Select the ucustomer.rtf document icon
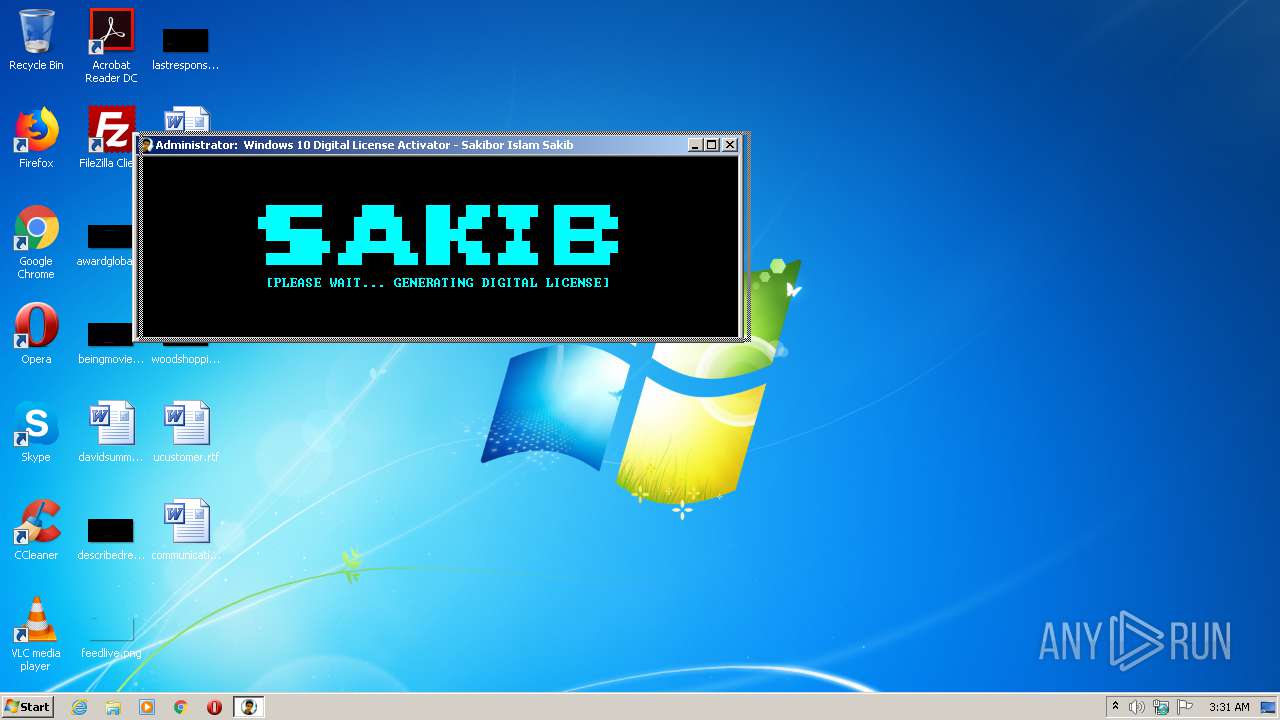 click(x=186, y=432)
